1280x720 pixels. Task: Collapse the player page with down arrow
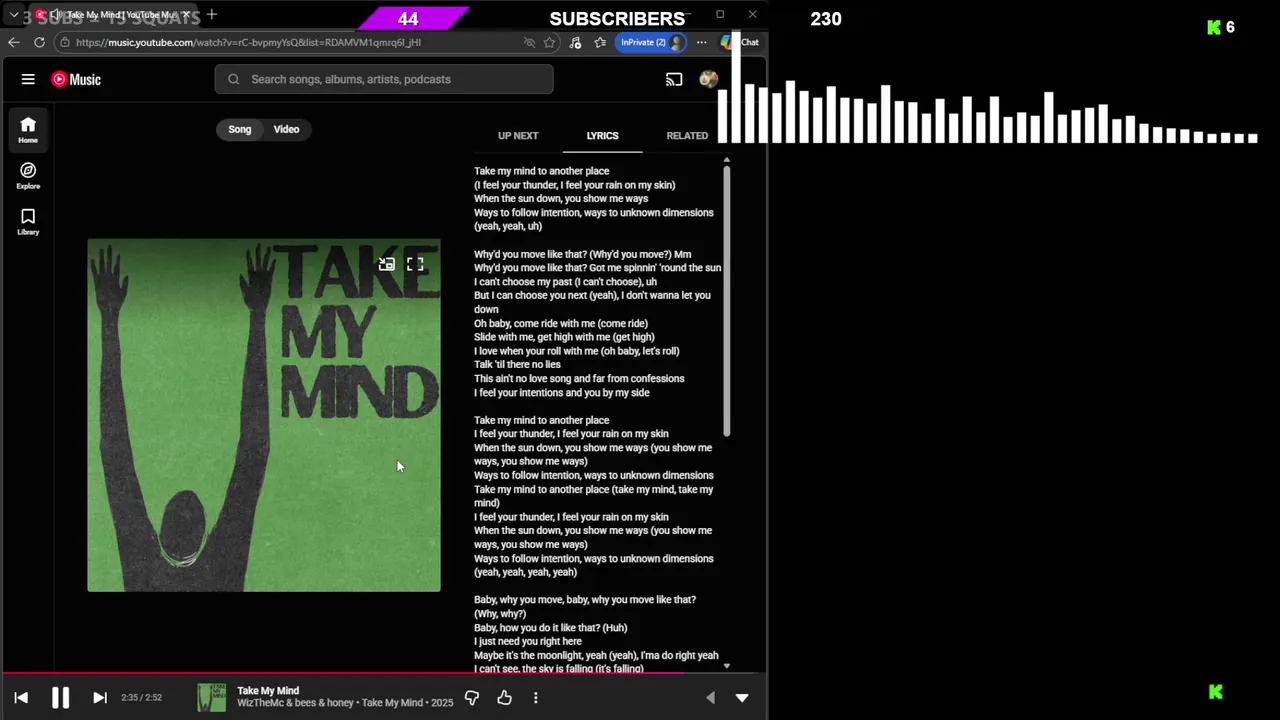742,698
